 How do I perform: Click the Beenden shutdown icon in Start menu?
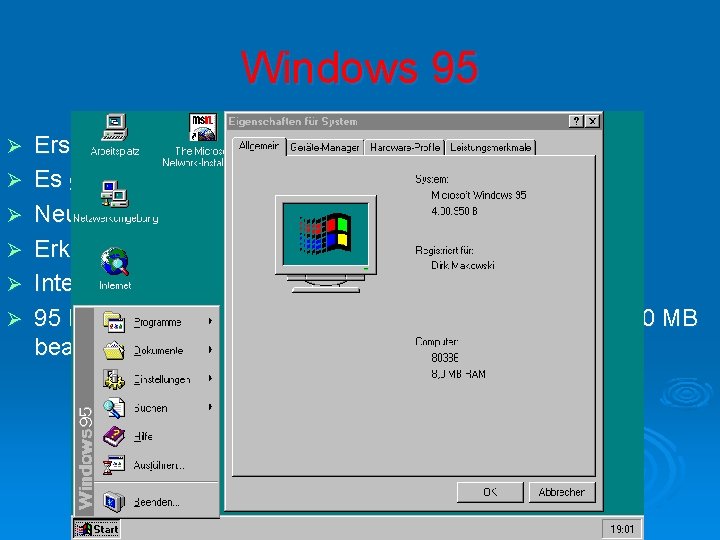113,502
